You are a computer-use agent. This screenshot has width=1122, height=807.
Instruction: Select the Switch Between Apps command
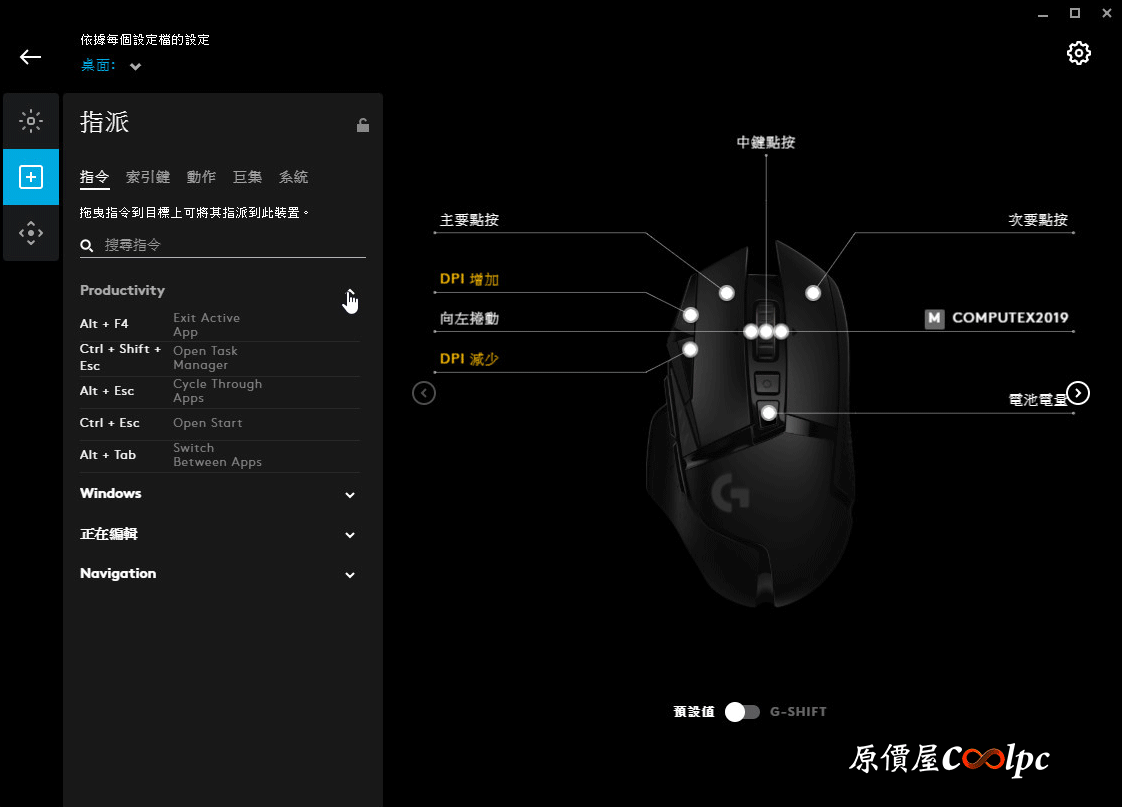click(220, 456)
